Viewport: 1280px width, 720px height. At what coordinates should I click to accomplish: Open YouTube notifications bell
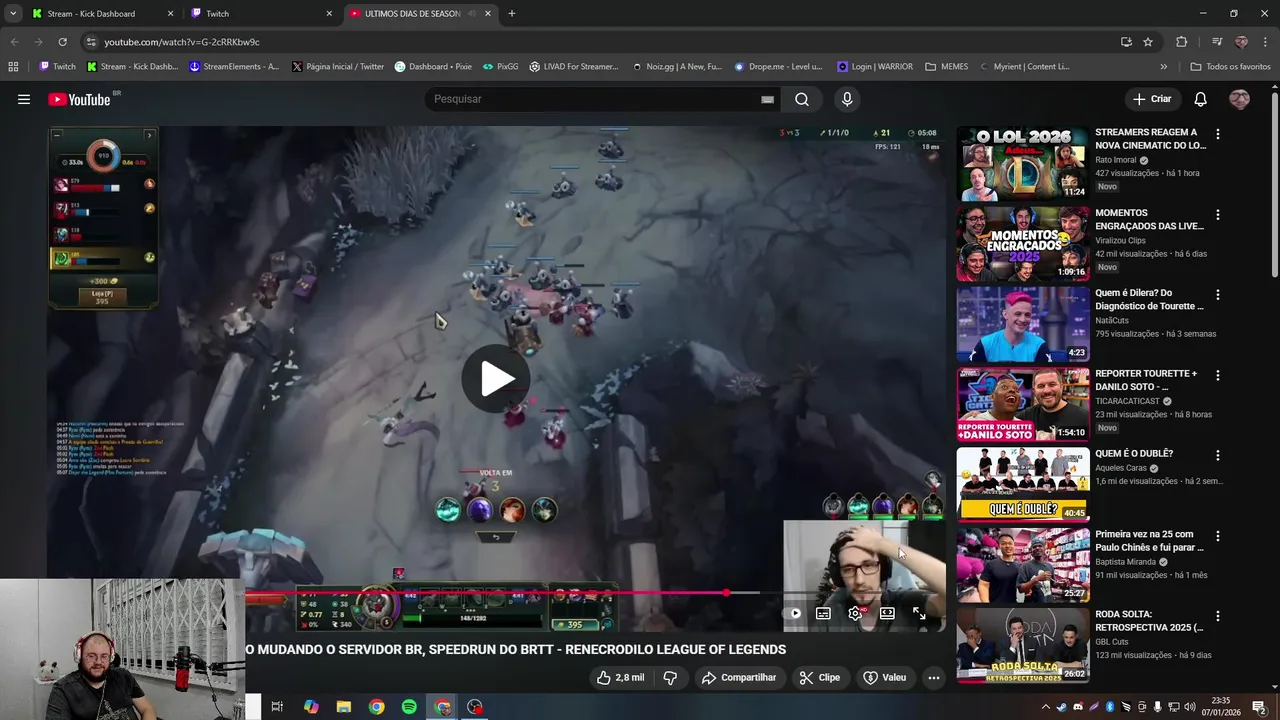point(1200,99)
